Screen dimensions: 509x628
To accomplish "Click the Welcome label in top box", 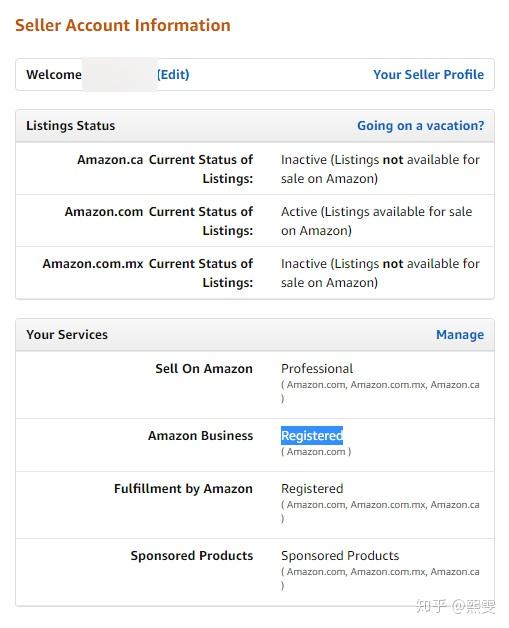I will click(x=54, y=74).
